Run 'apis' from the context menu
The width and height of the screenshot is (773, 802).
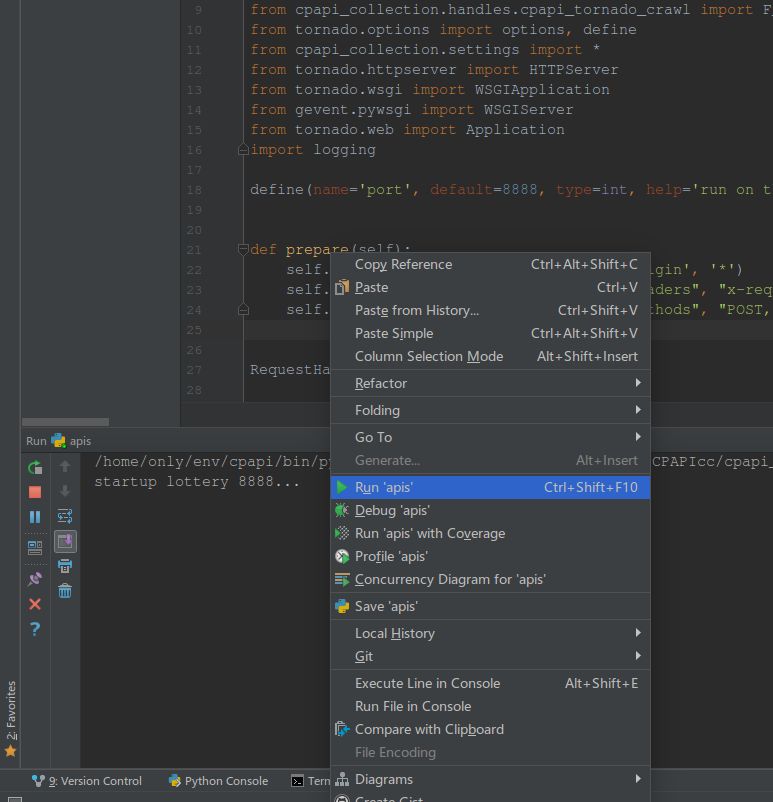click(x=490, y=487)
